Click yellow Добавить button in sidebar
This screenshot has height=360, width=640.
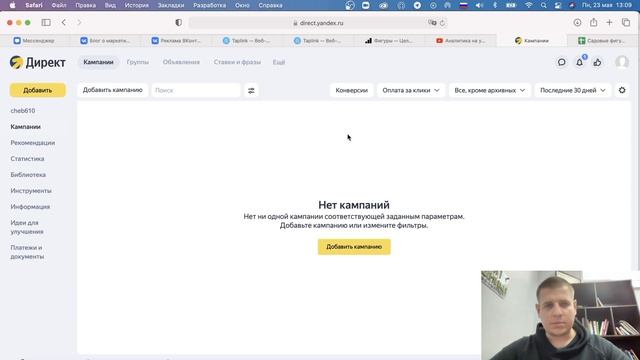pos(38,90)
